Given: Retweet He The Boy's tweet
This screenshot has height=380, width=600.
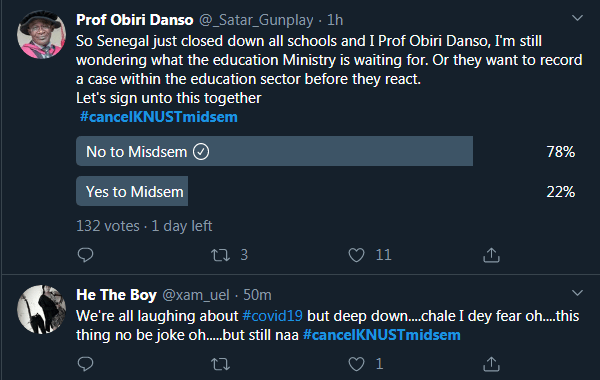Looking at the screenshot, I should coord(221,364).
